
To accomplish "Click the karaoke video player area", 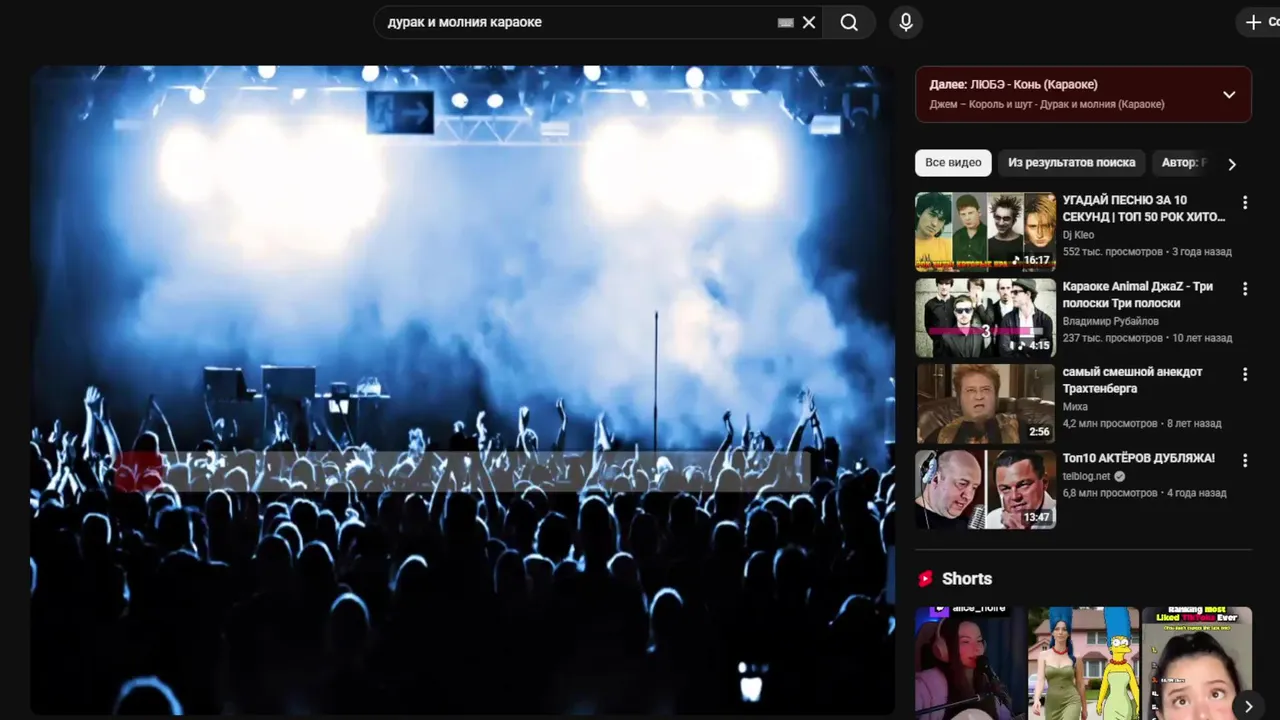I will pos(462,390).
